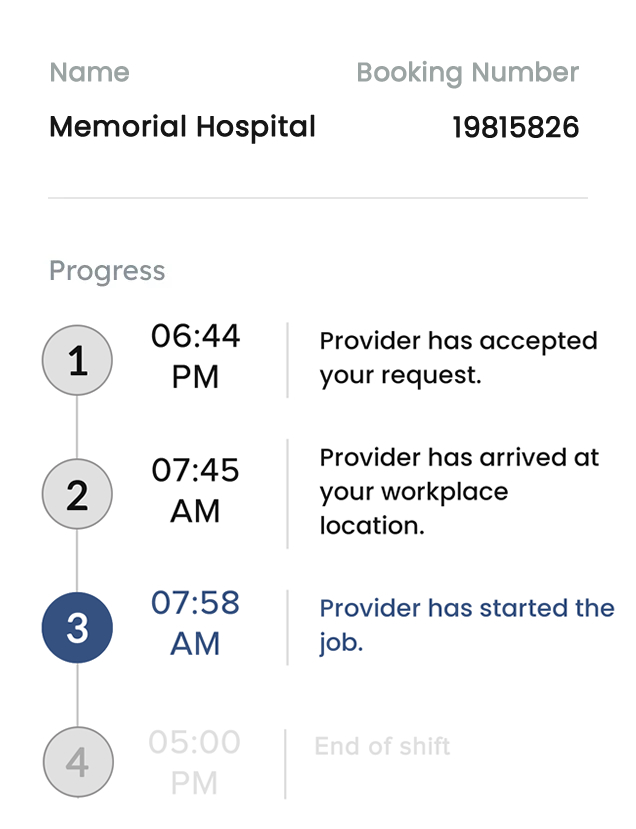
Task: Tap the Progress section heading
Action: (107, 271)
